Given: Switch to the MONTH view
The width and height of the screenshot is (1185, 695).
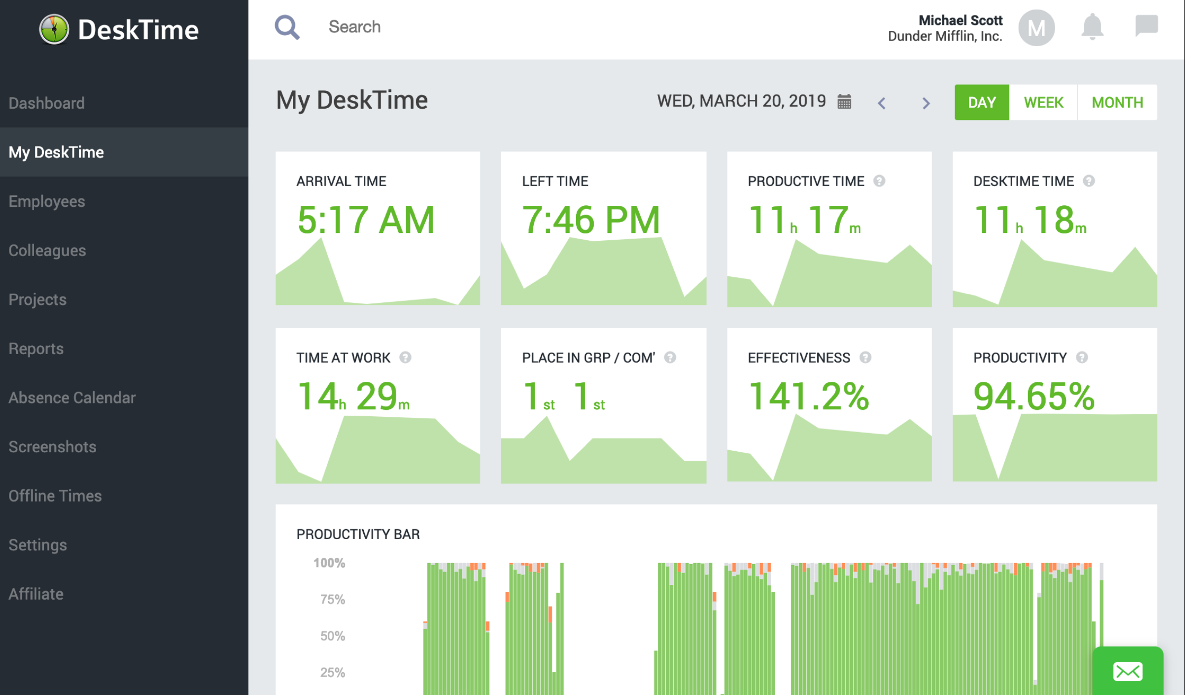Looking at the screenshot, I should (1117, 103).
